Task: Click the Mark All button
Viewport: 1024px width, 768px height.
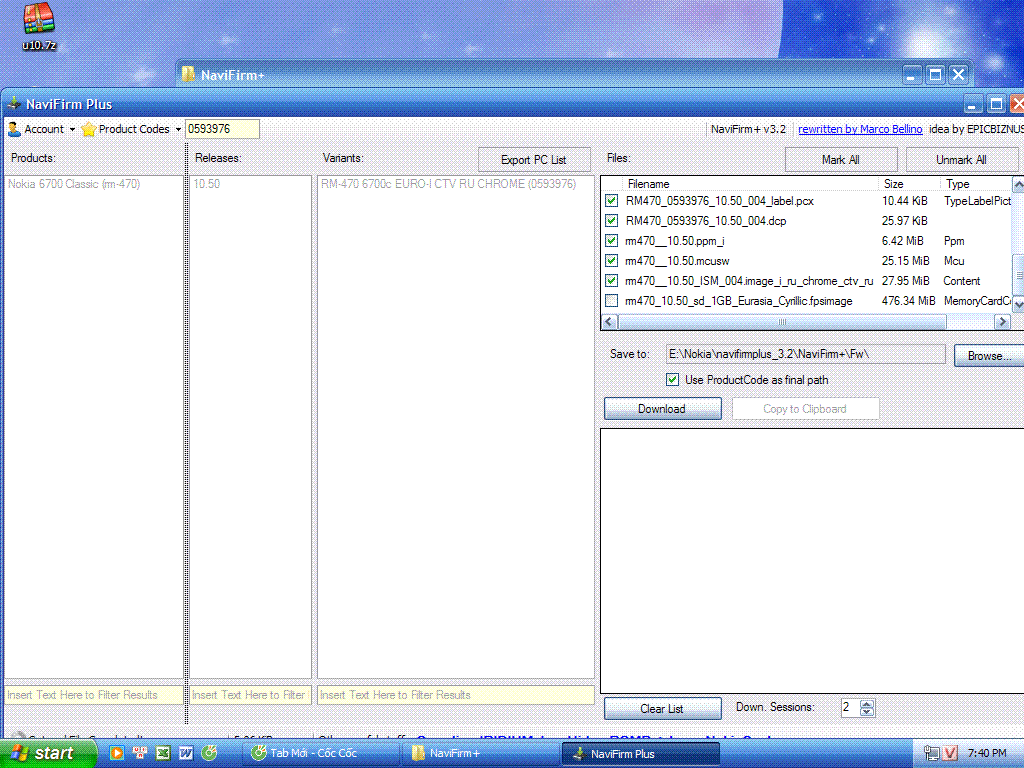Action: (x=840, y=159)
